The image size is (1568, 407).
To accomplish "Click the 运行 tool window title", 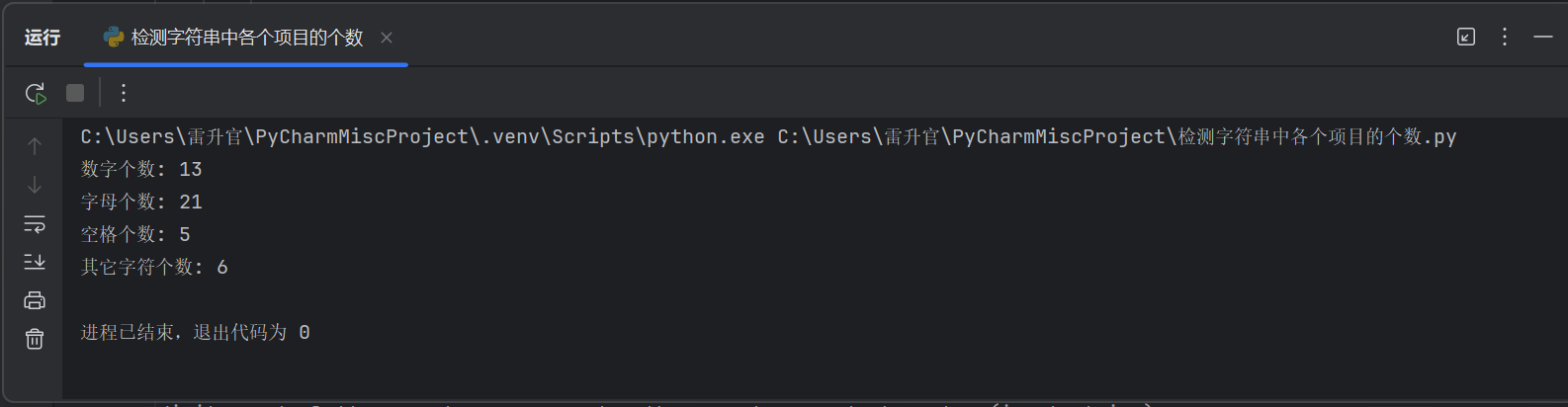I will pos(43,38).
